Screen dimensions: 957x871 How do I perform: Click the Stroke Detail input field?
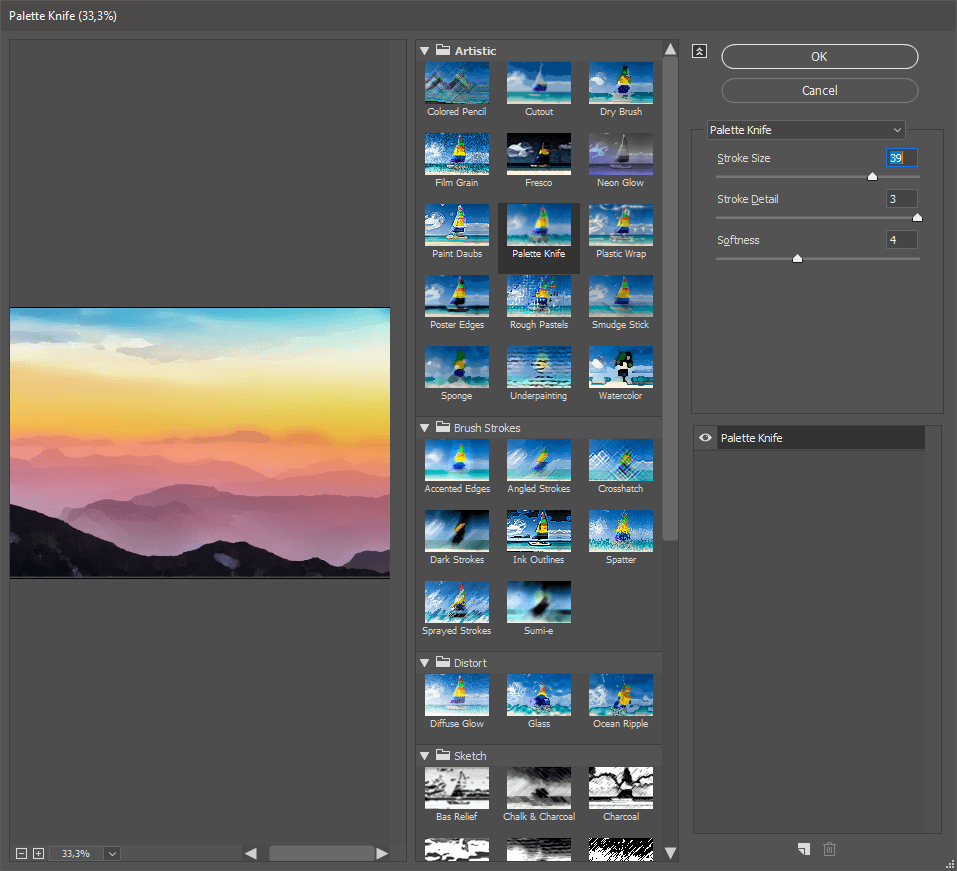pos(901,198)
